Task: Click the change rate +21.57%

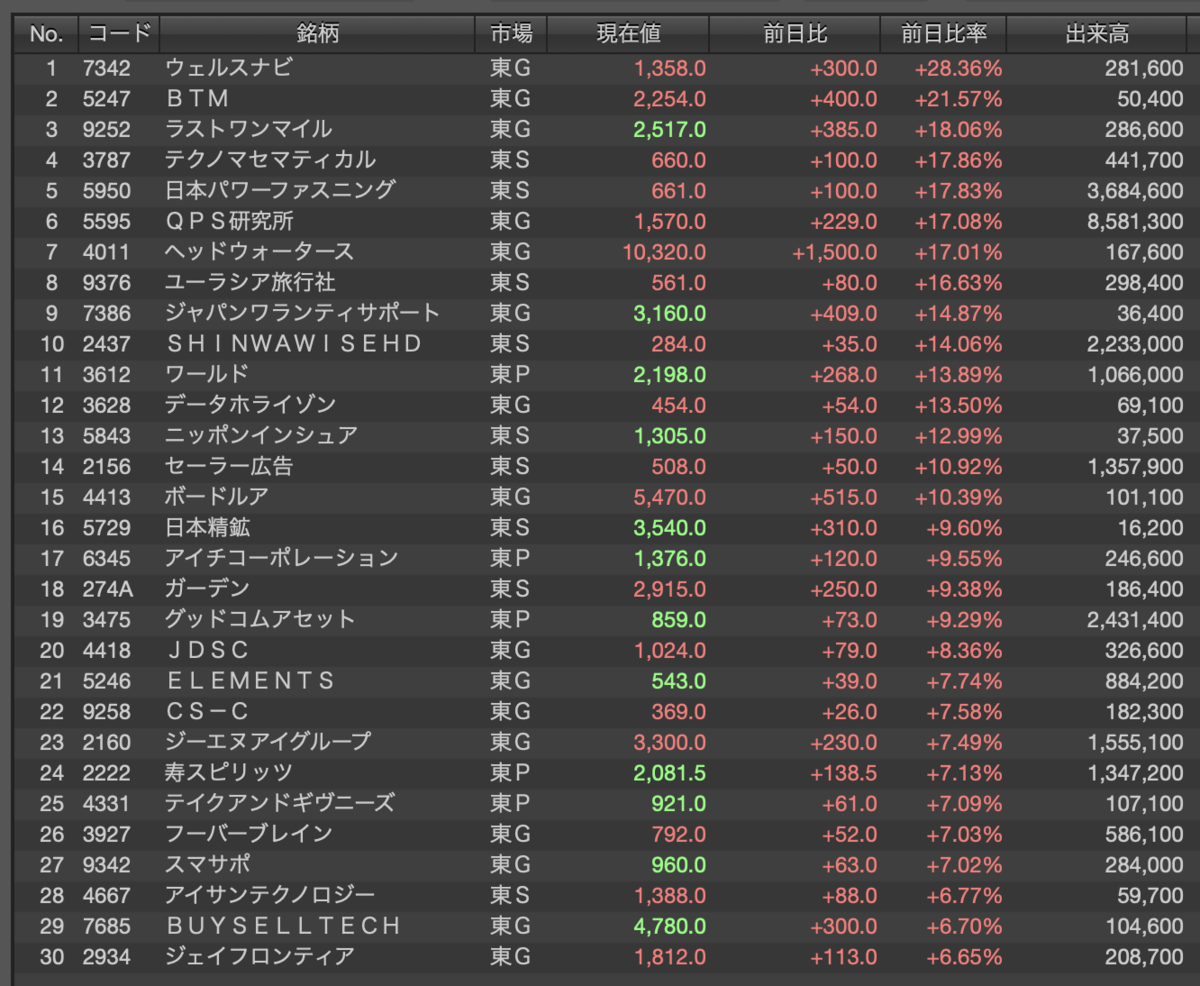Action: click(958, 99)
